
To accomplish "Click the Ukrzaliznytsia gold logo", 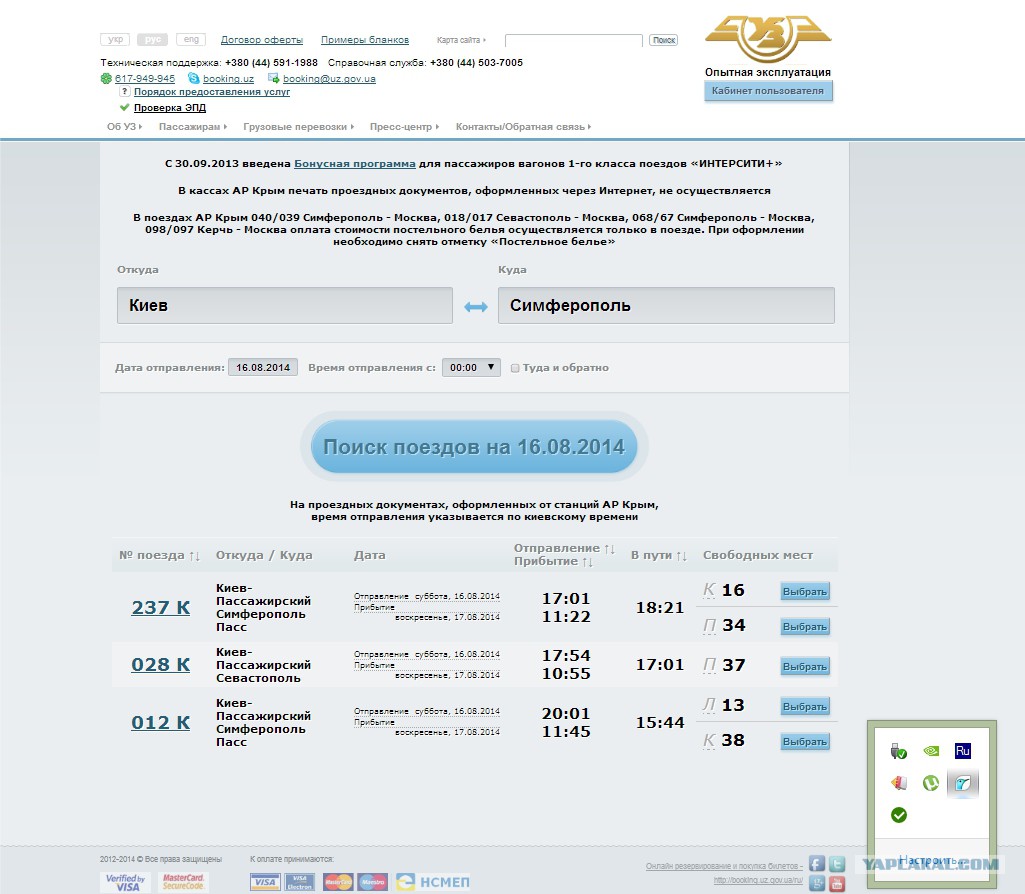I will coord(768,38).
